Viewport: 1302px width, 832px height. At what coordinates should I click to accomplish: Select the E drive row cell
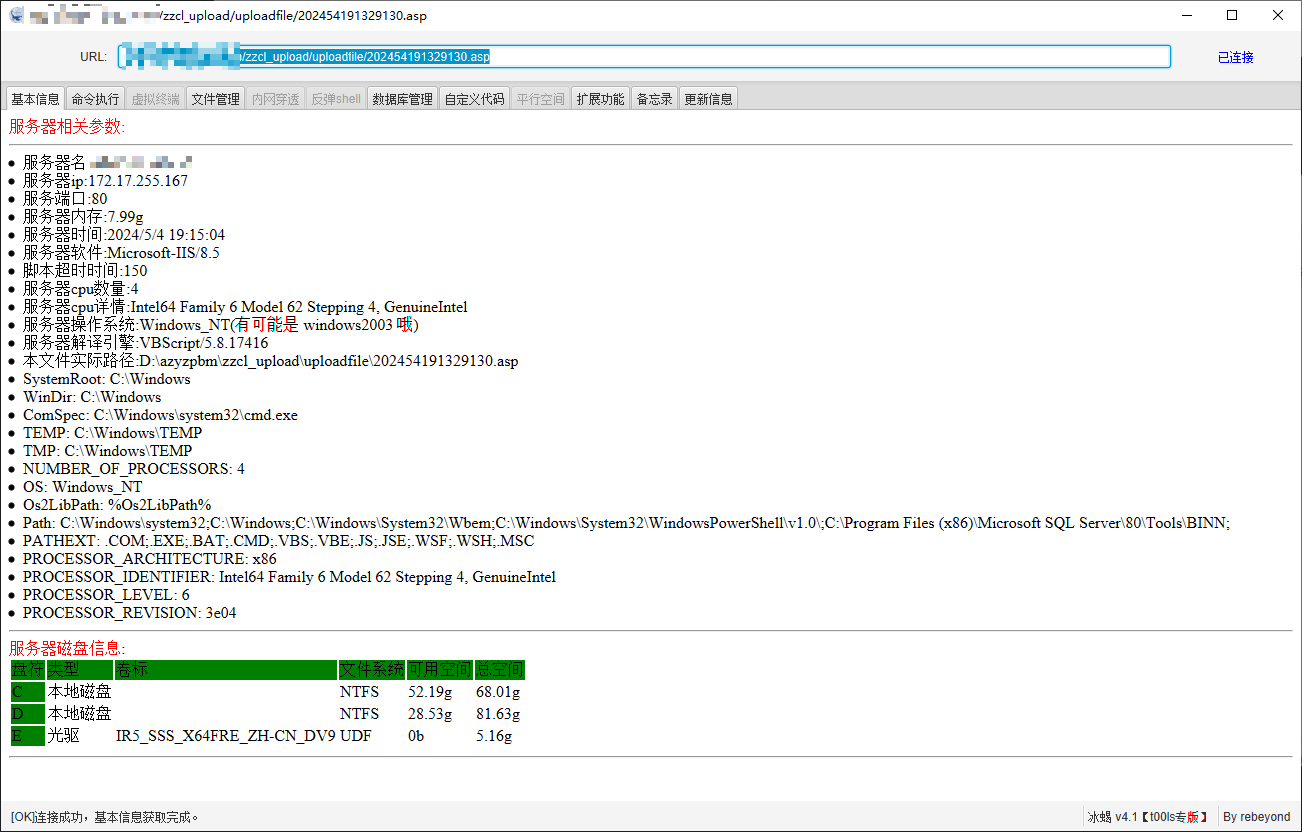pos(27,736)
